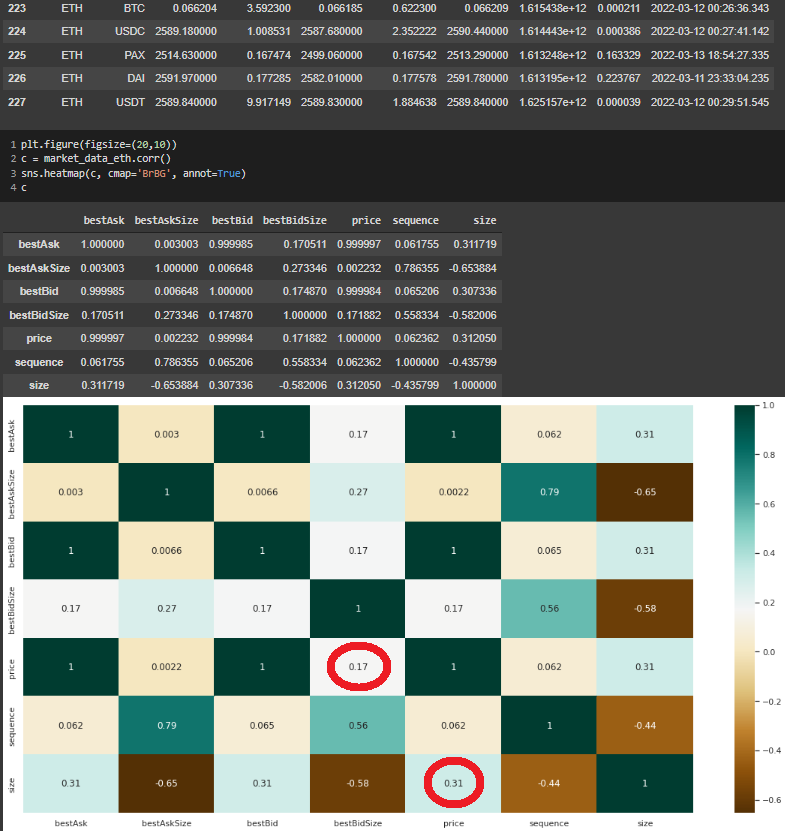Click the -0.44 heatmap cell in the size row

coord(548,780)
